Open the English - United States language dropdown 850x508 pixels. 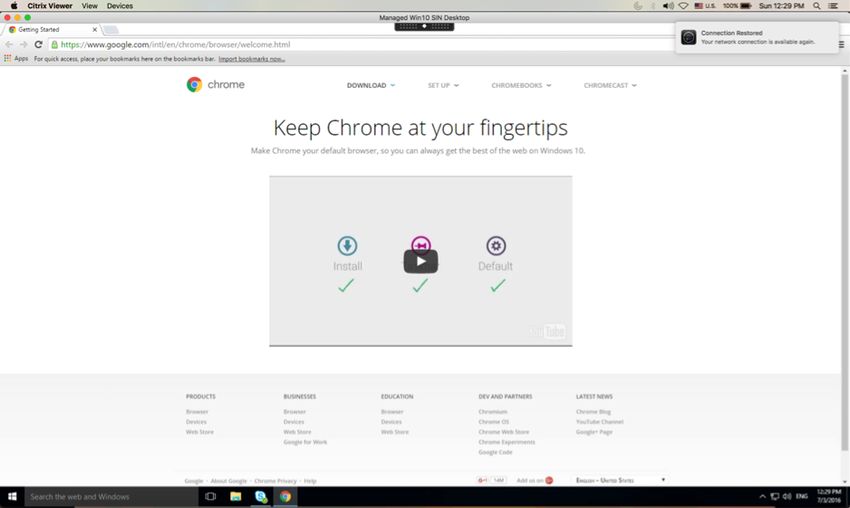point(620,480)
